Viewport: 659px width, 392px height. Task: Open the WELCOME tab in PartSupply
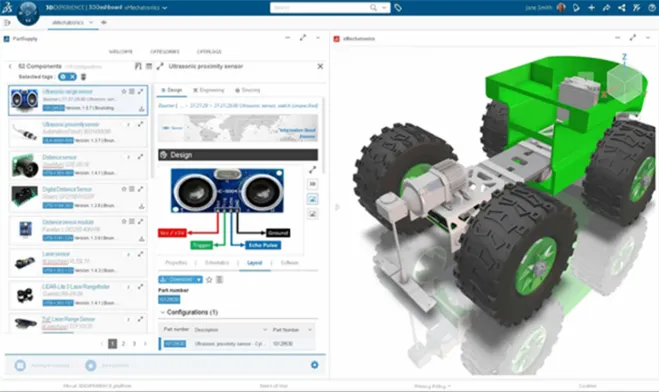(121, 52)
